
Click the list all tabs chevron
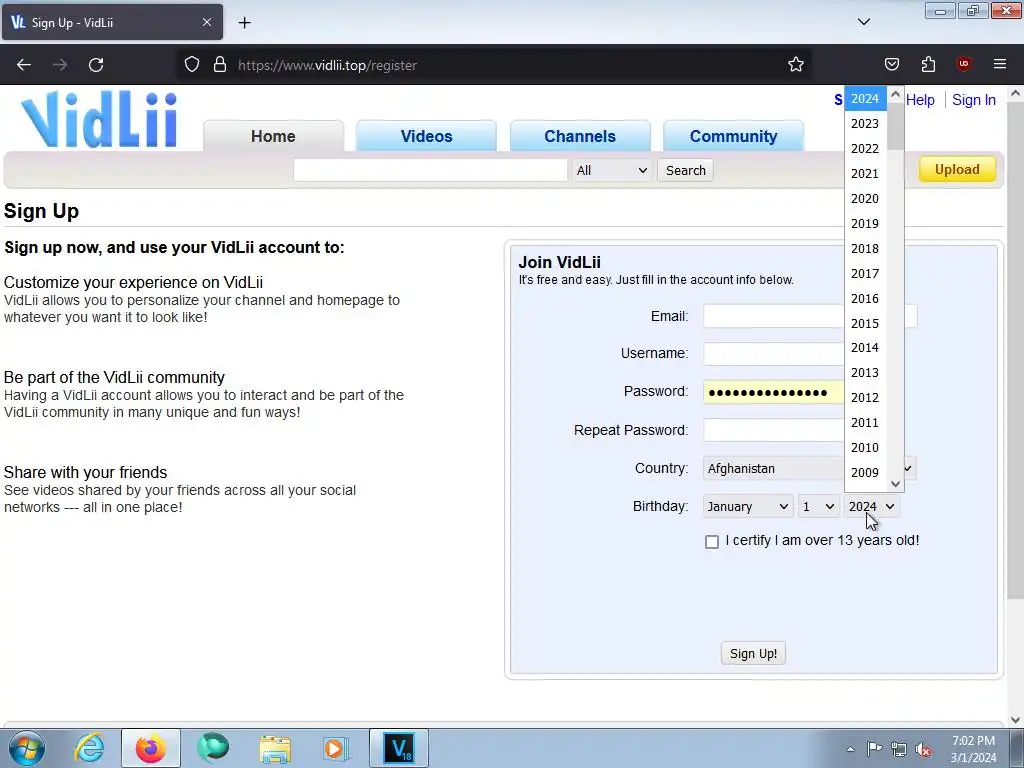[x=863, y=22]
